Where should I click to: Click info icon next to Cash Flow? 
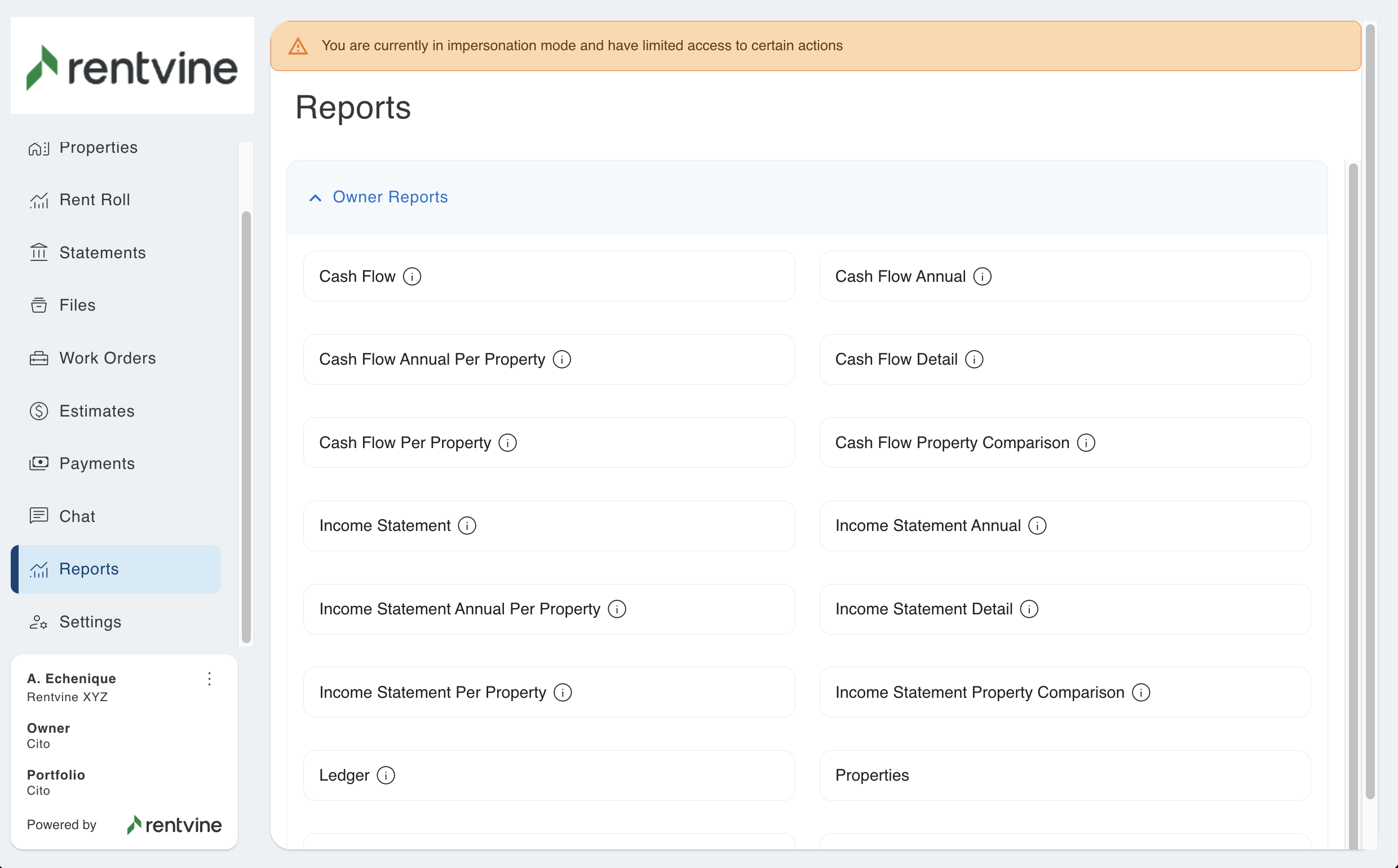click(412, 276)
